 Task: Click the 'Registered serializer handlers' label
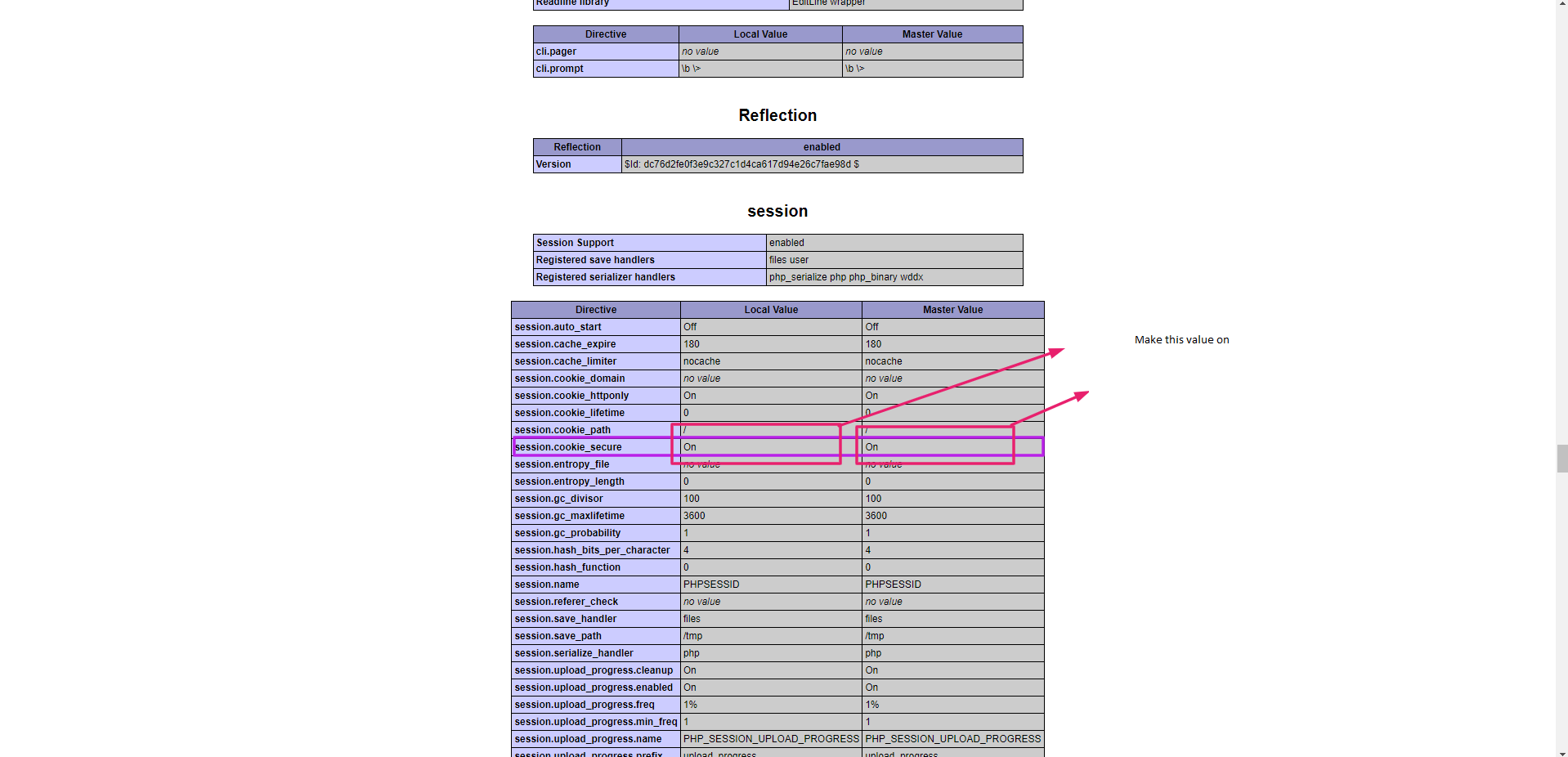coord(606,277)
